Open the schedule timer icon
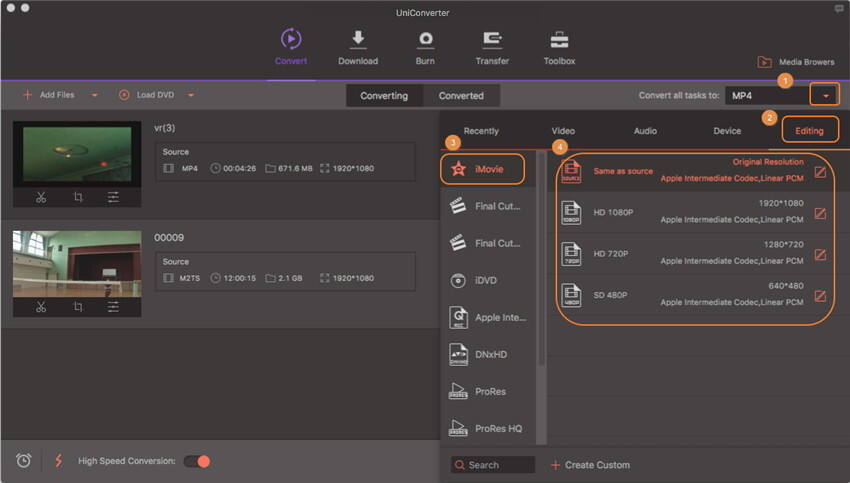The image size is (850, 483). click(x=23, y=461)
